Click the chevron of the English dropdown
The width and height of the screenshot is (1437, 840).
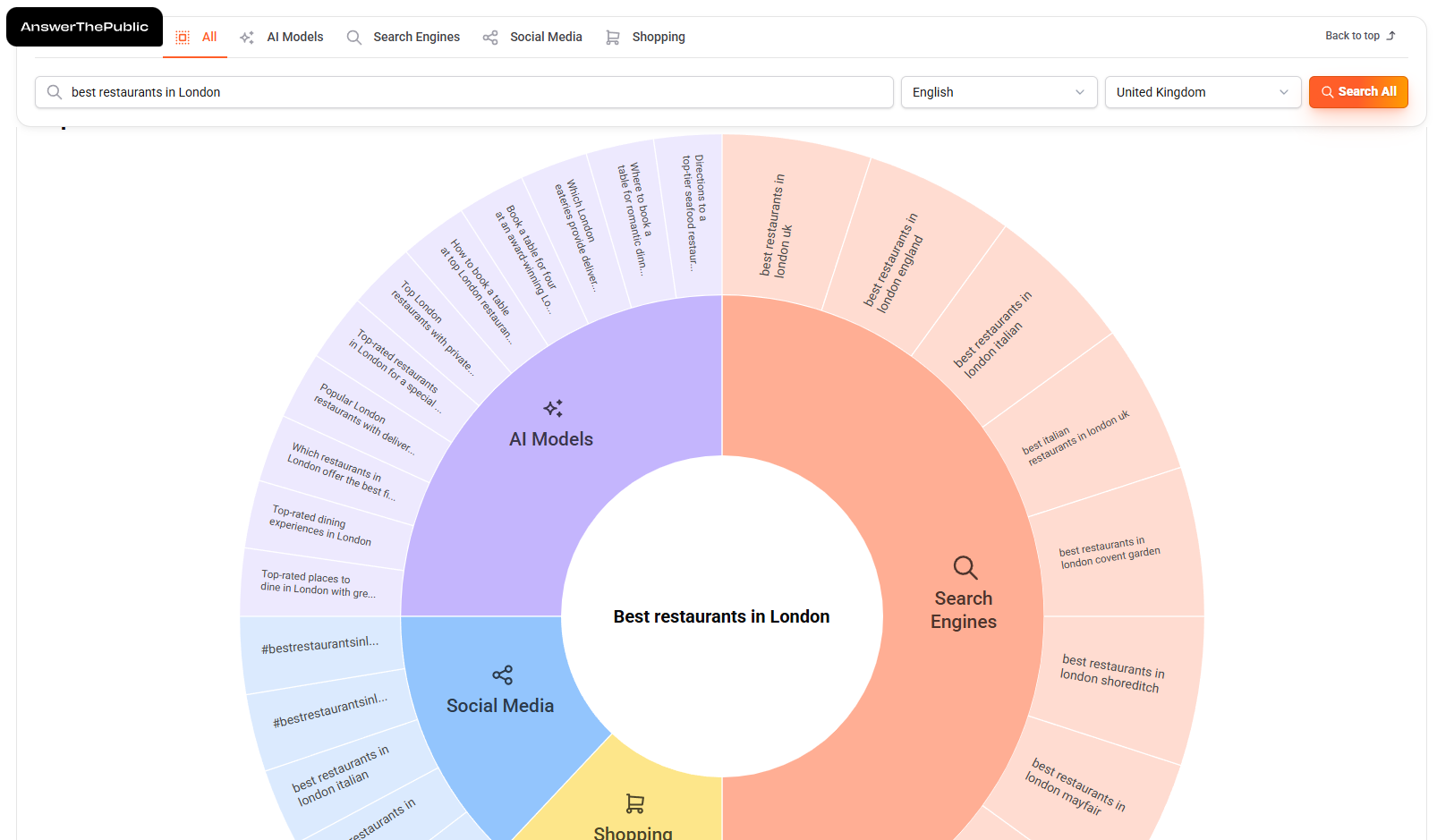pos(1080,92)
